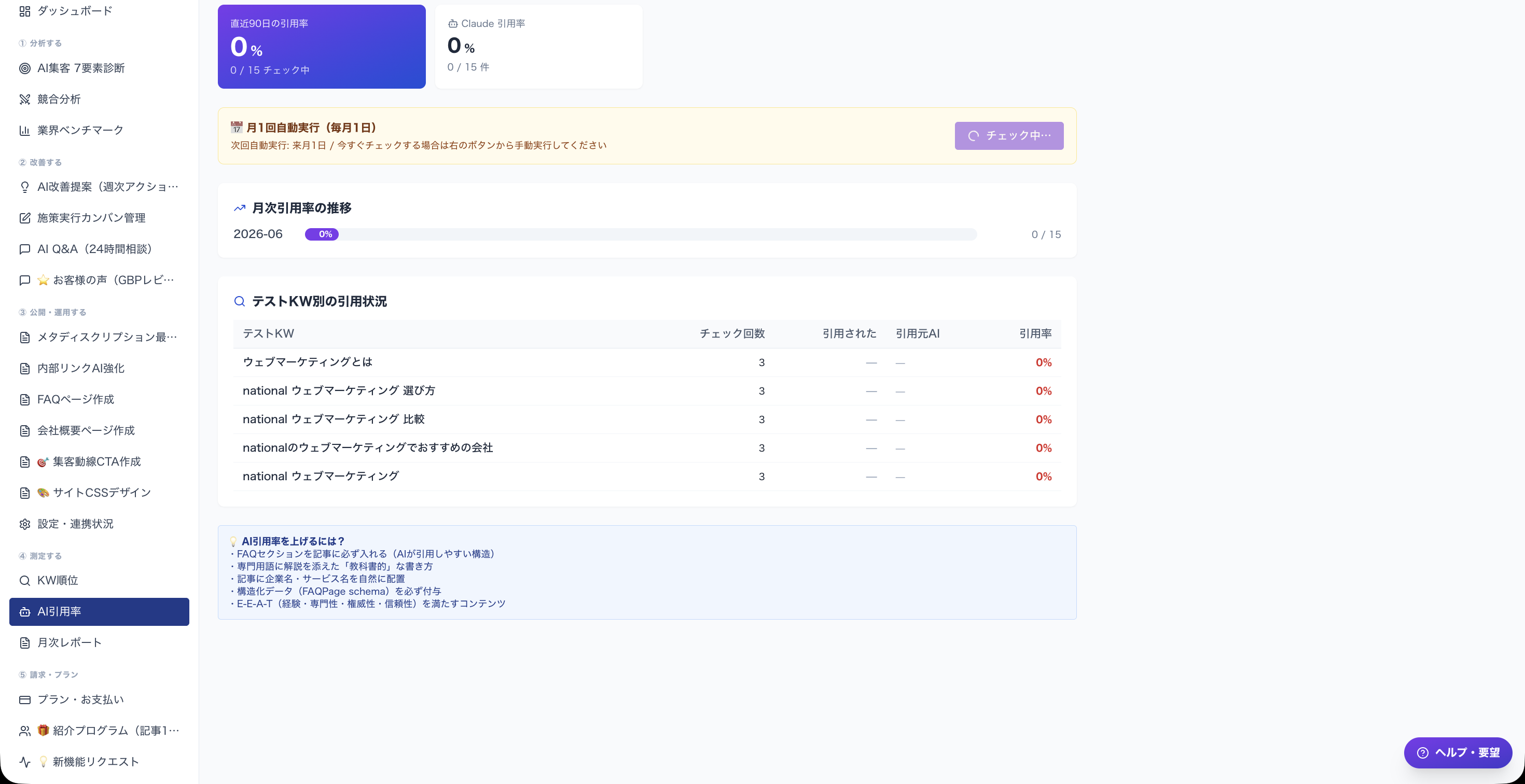Select 月次レポート in the sidebar
Viewport: 1525px width, 784px height.
click(100, 643)
